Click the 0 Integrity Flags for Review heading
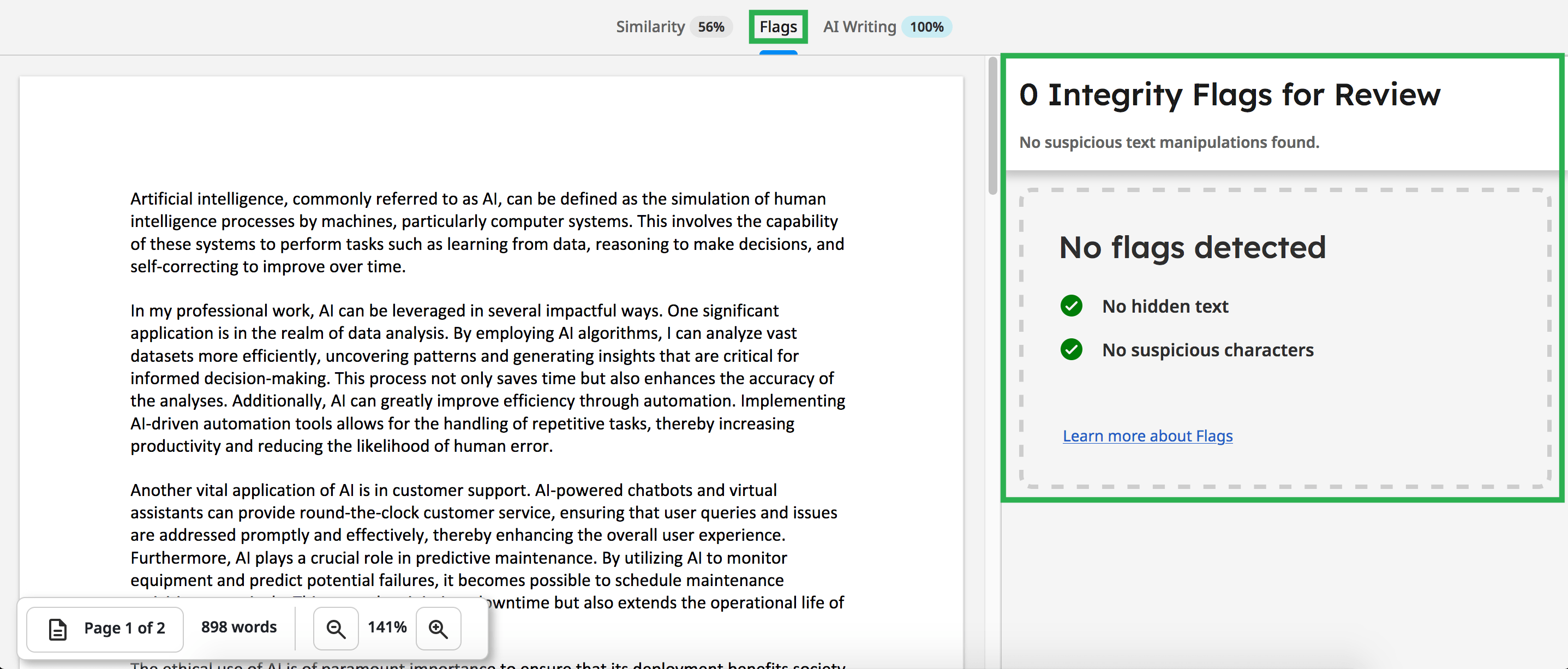The height and width of the screenshot is (669, 1568). point(1230,94)
